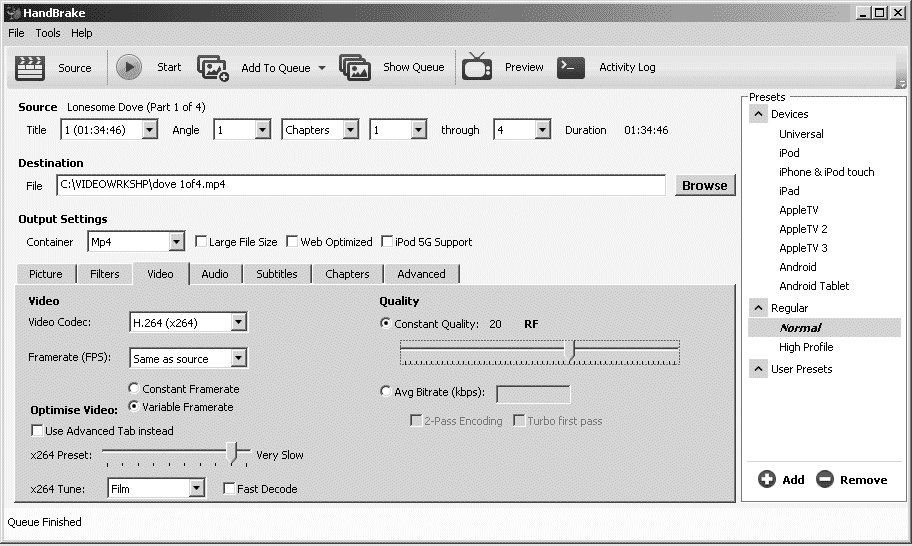This screenshot has height=546, width=912.
Task: Select the High Profile preset
Action: [806, 347]
